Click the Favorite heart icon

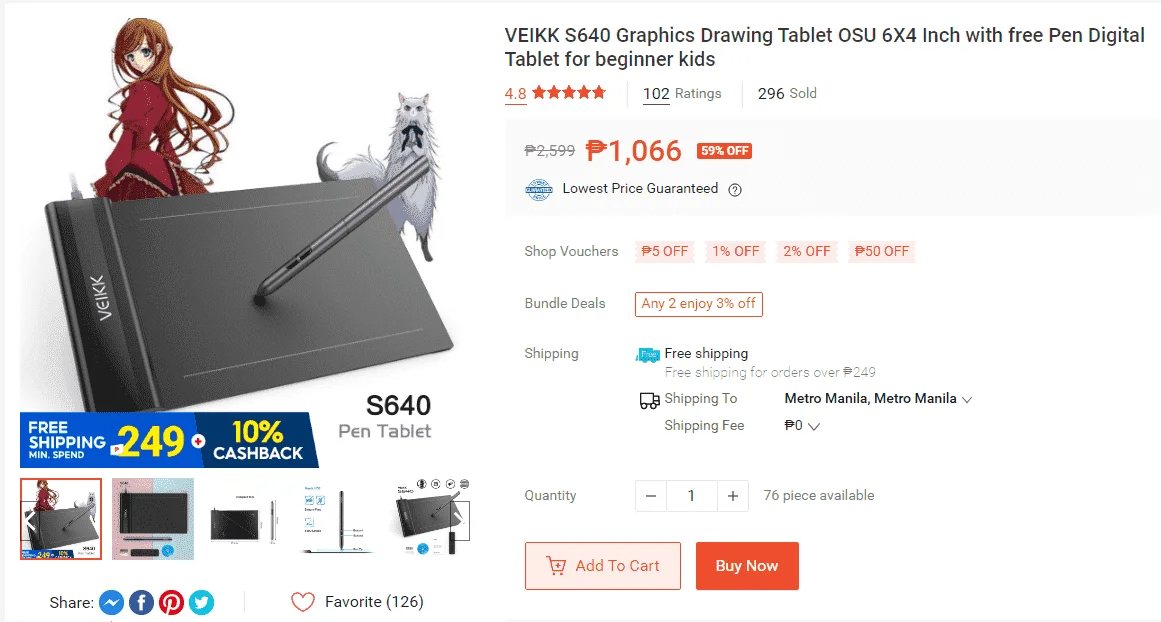click(302, 602)
